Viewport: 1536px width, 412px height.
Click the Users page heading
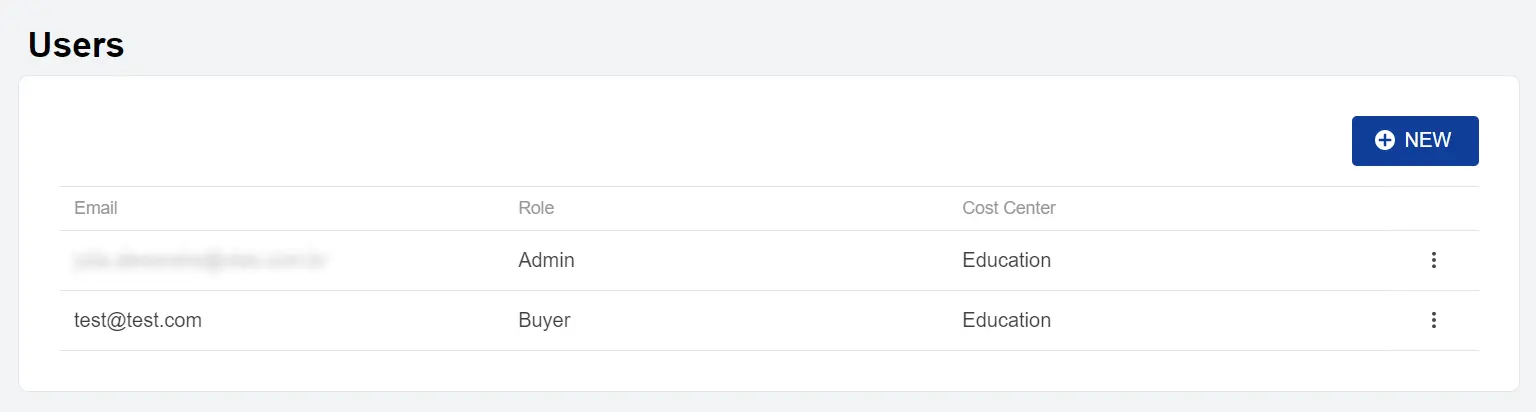[x=76, y=45]
